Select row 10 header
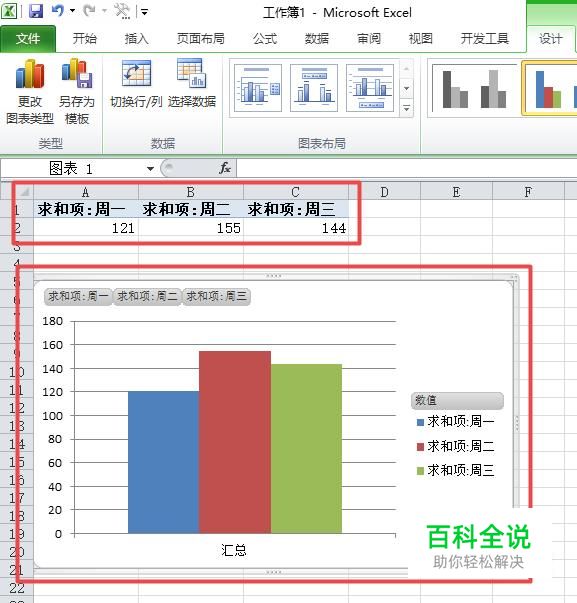Screen dimensions: 577x603 pos(17,371)
